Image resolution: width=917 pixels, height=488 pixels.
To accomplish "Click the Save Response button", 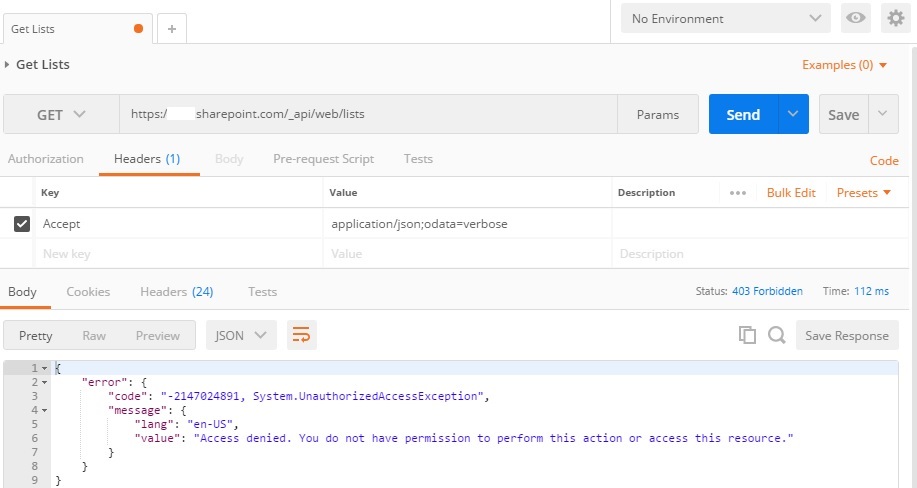I will coord(847,335).
